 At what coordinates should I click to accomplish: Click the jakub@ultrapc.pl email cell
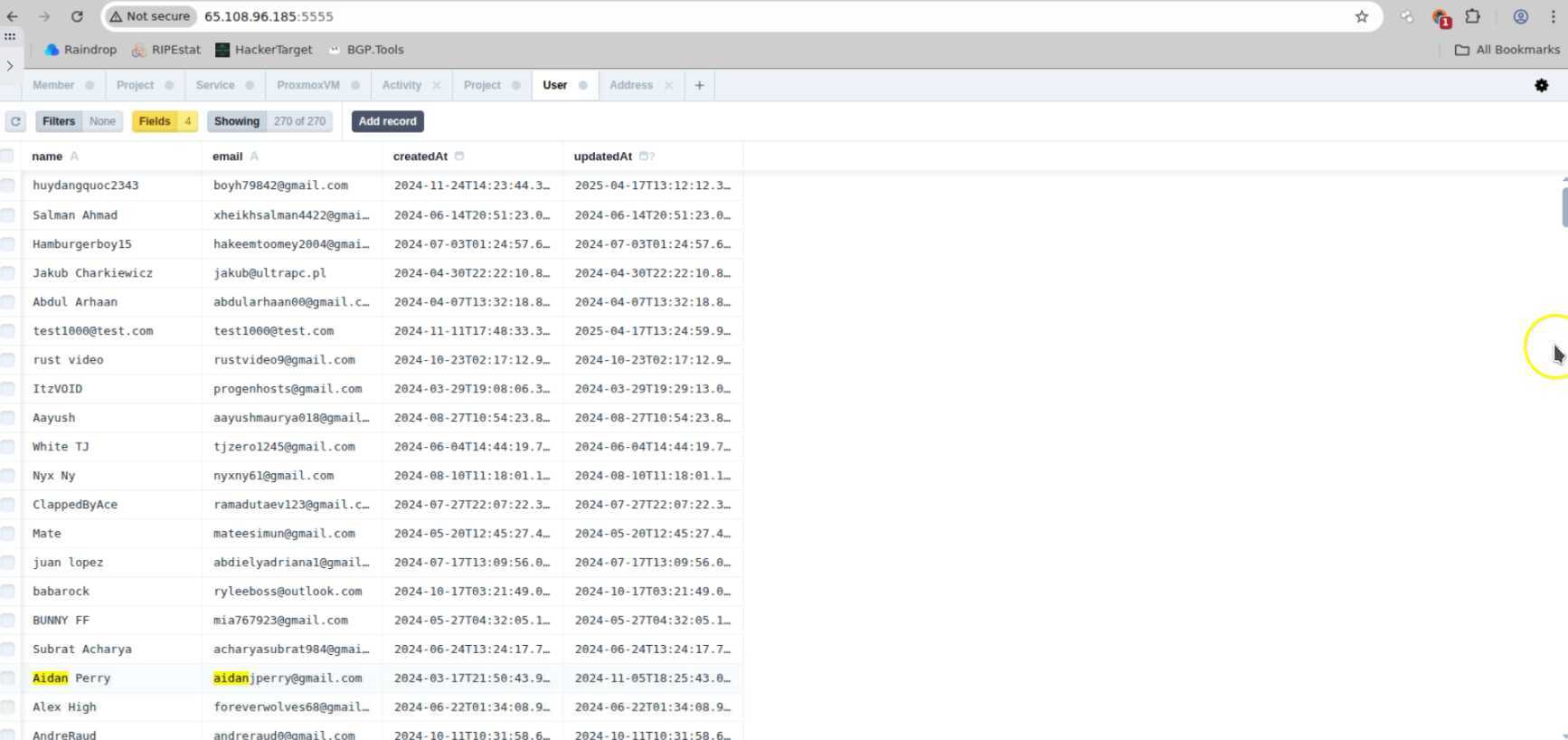pyautogui.click(x=292, y=273)
